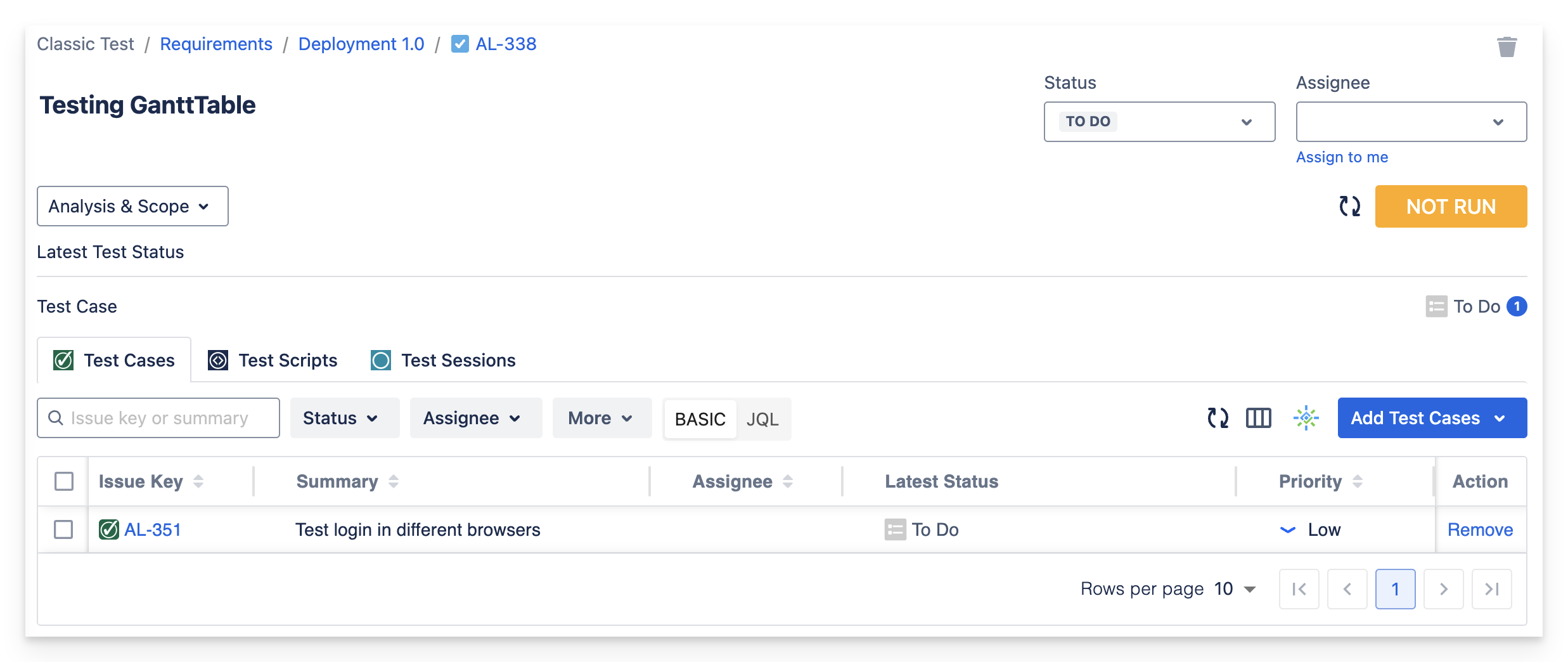The width and height of the screenshot is (1568, 662).
Task: Expand the Analysis & Scope dropdown
Action: [132, 206]
